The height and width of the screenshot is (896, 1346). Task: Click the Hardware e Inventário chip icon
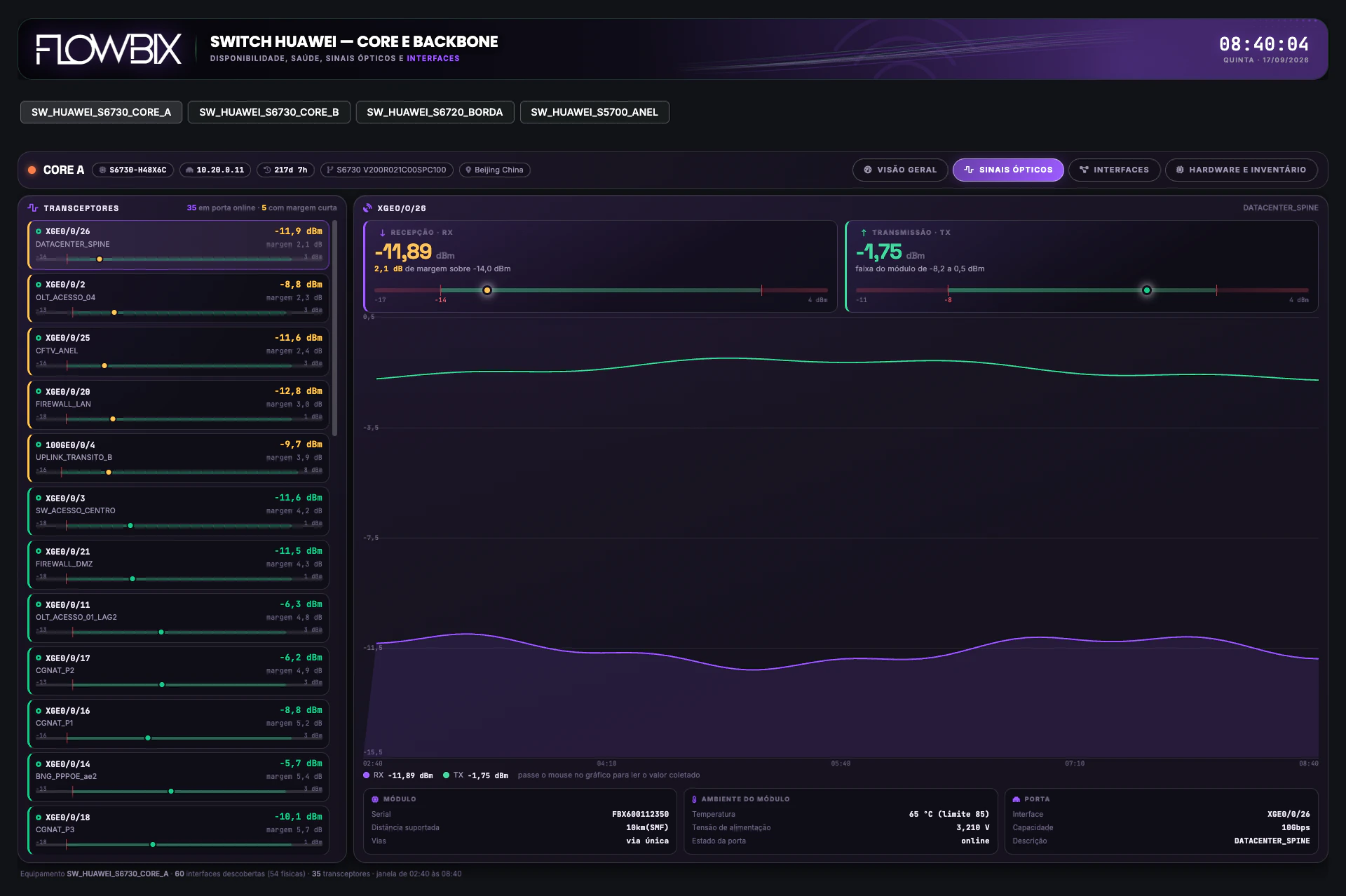coord(1180,170)
